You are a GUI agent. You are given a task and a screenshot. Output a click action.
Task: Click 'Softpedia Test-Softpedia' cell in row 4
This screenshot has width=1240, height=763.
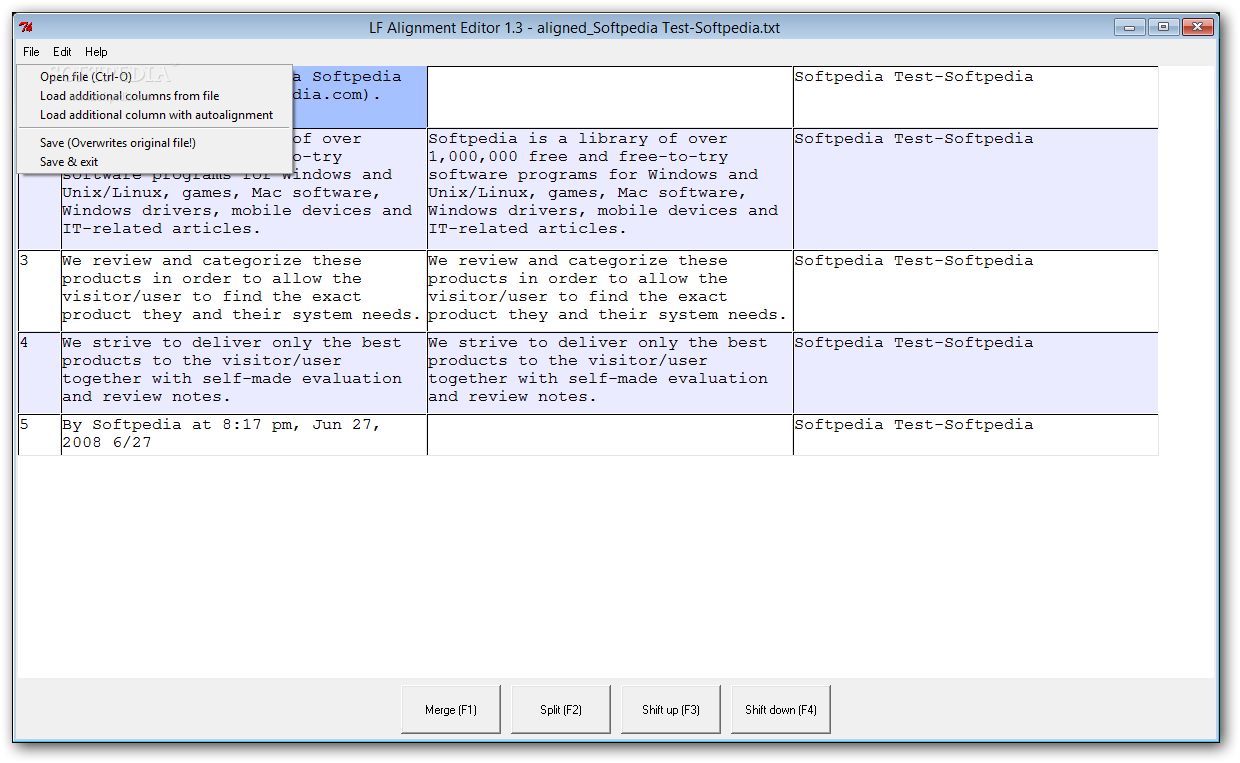coord(976,373)
